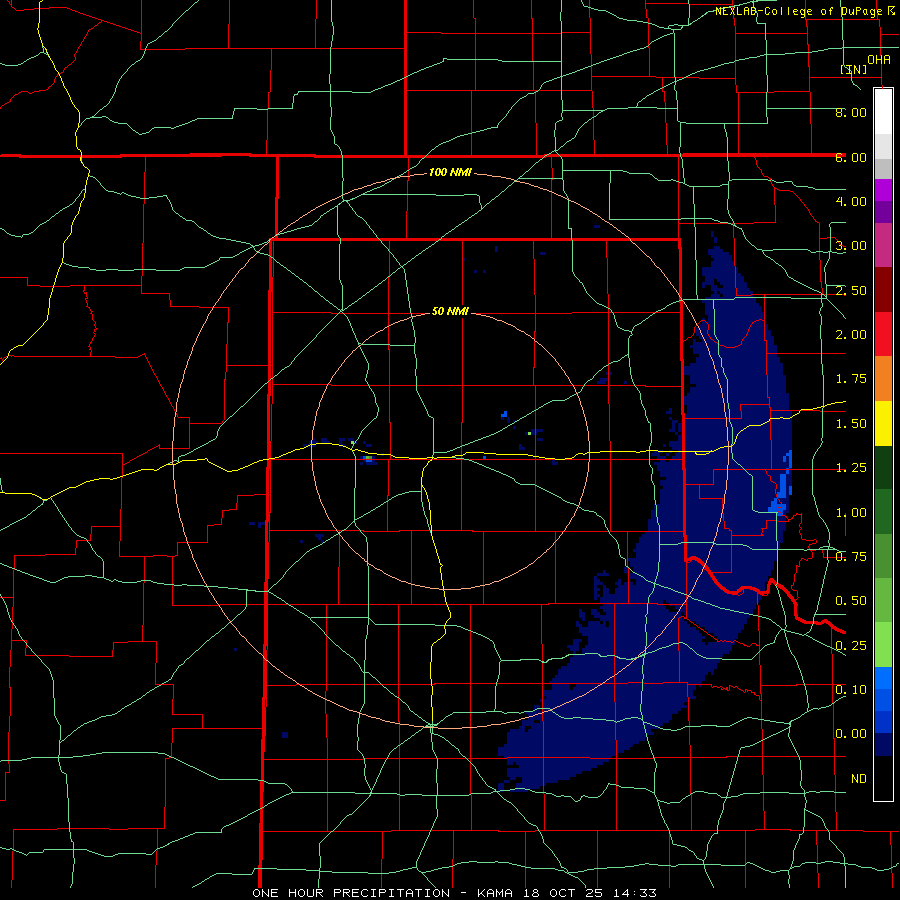The height and width of the screenshot is (900, 900).
Task: Click the 0.50 legend value
Action: (851, 601)
